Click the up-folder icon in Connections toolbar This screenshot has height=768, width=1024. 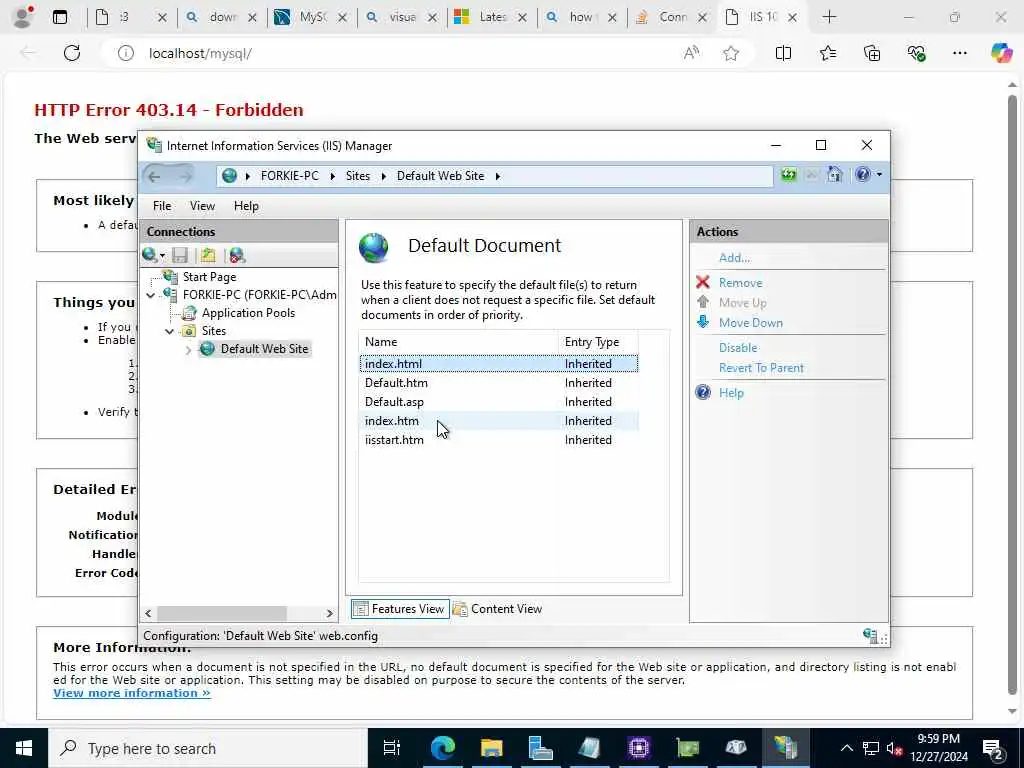(208, 255)
